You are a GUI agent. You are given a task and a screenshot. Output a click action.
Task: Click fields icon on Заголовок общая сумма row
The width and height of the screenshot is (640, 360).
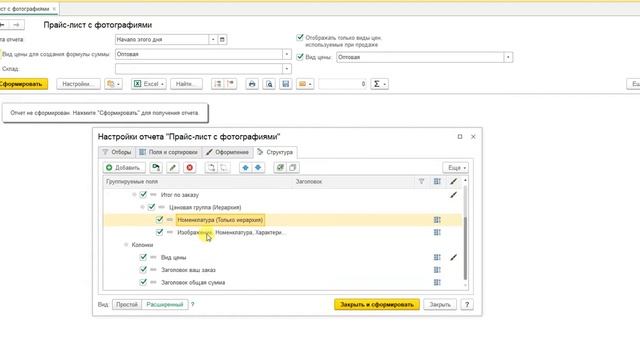437,282
